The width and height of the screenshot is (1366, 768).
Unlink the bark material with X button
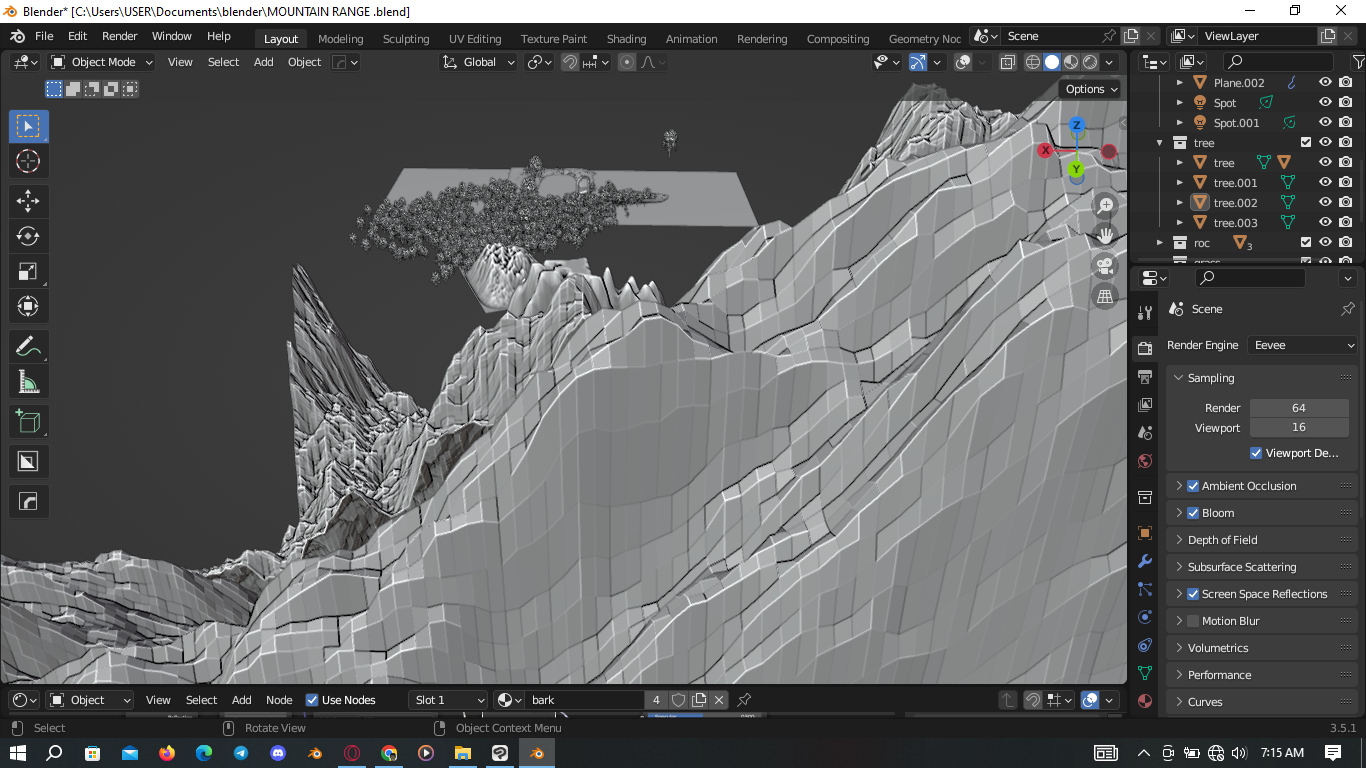pyautogui.click(x=718, y=700)
